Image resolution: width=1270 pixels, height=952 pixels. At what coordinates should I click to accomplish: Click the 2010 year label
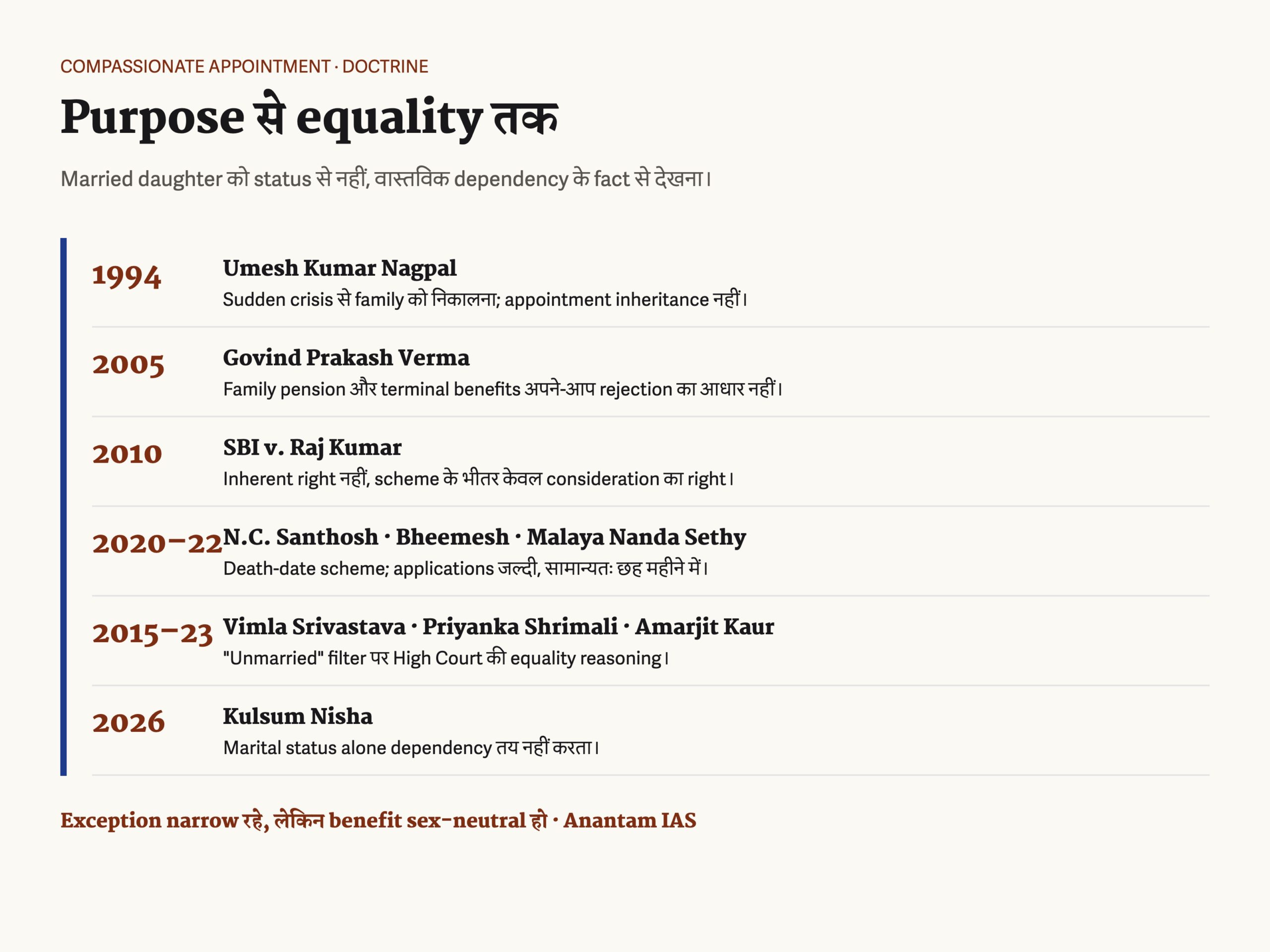coord(127,454)
